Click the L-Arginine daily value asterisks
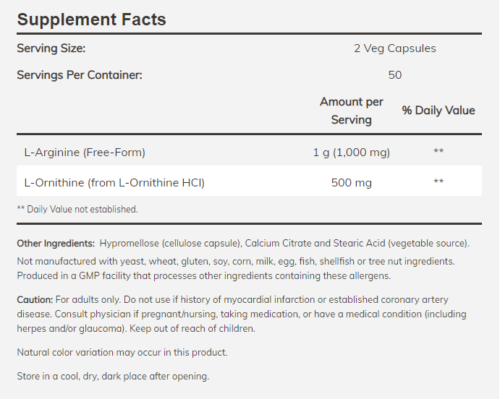This screenshot has width=500, height=399. point(438,151)
